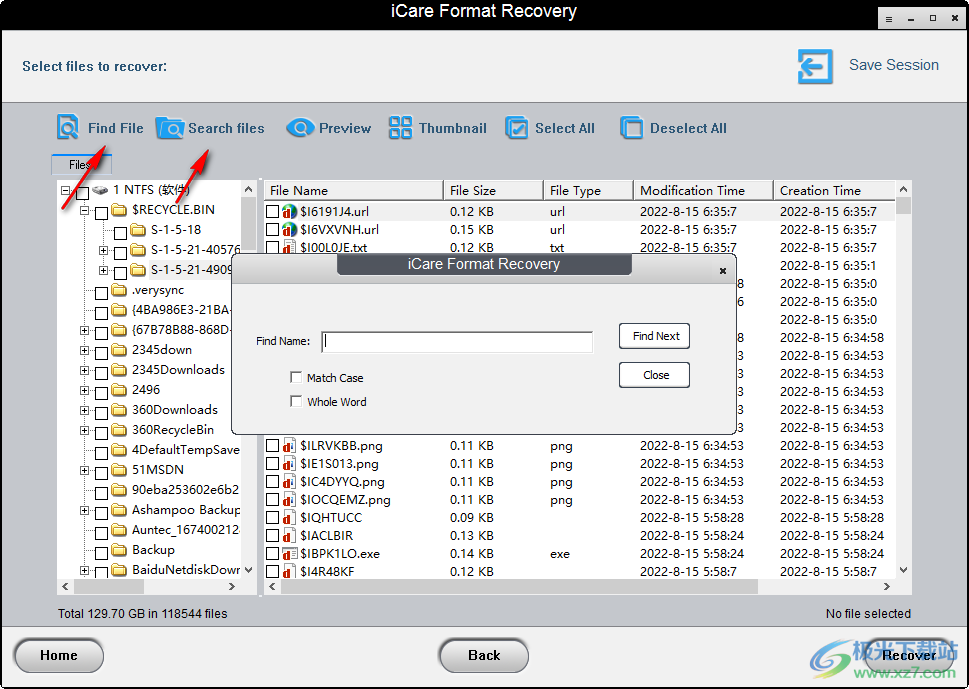Click the dialog's Close button
This screenshot has width=969, height=689.
click(x=654, y=375)
